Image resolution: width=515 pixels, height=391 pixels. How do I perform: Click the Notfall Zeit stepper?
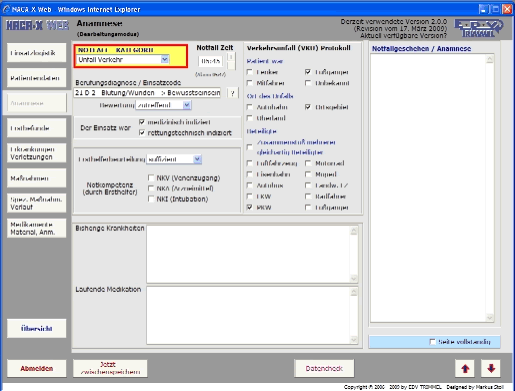tap(231, 61)
